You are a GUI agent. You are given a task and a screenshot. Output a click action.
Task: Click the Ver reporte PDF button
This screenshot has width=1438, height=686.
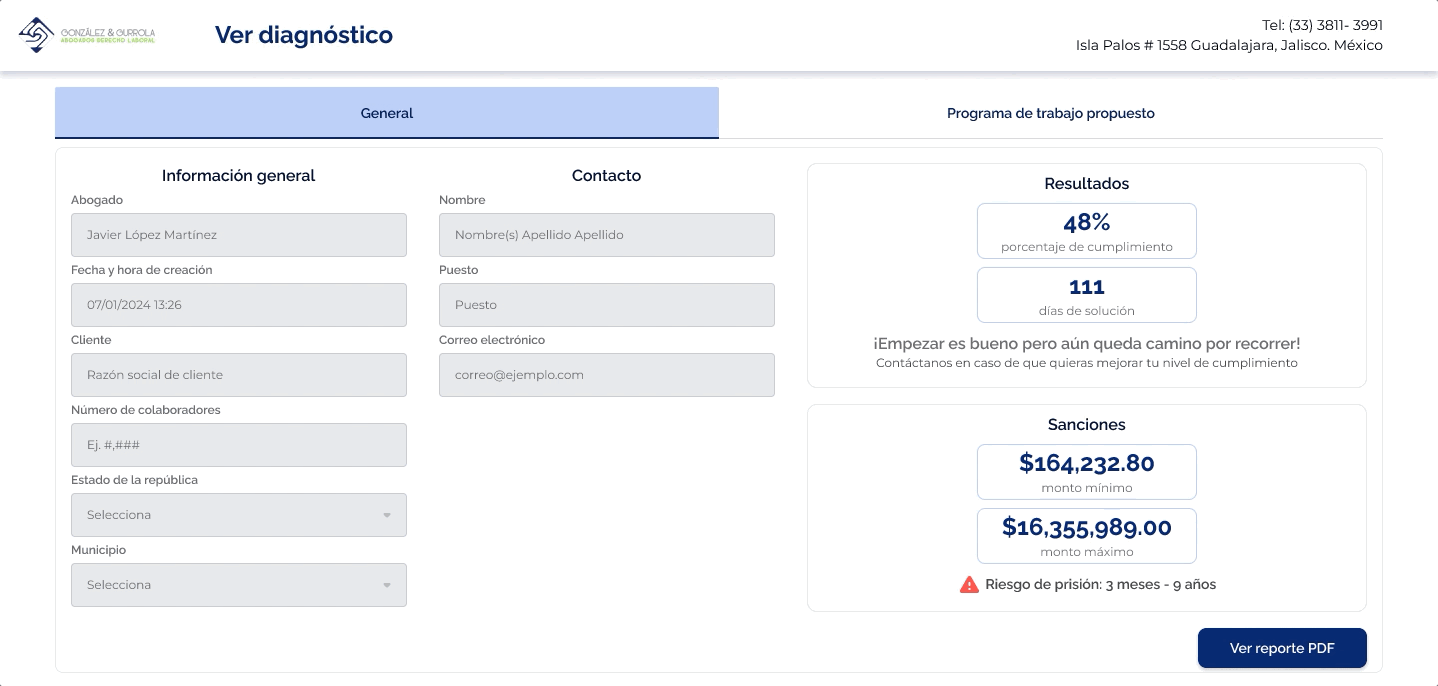point(1282,648)
